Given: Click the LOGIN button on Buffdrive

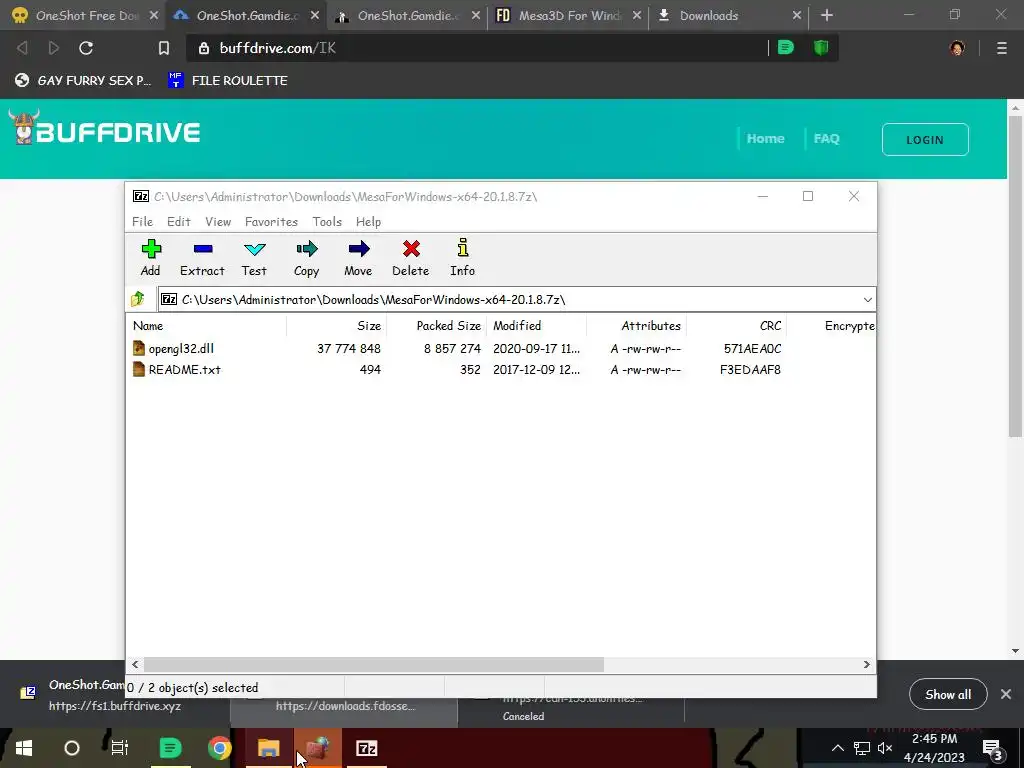Looking at the screenshot, I should pyautogui.click(x=925, y=139).
